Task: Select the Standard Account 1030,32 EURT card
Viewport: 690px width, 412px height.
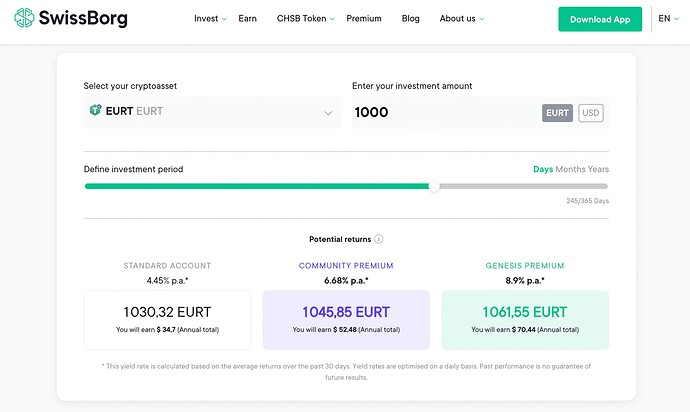Action: pyautogui.click(x=167, y=320)
